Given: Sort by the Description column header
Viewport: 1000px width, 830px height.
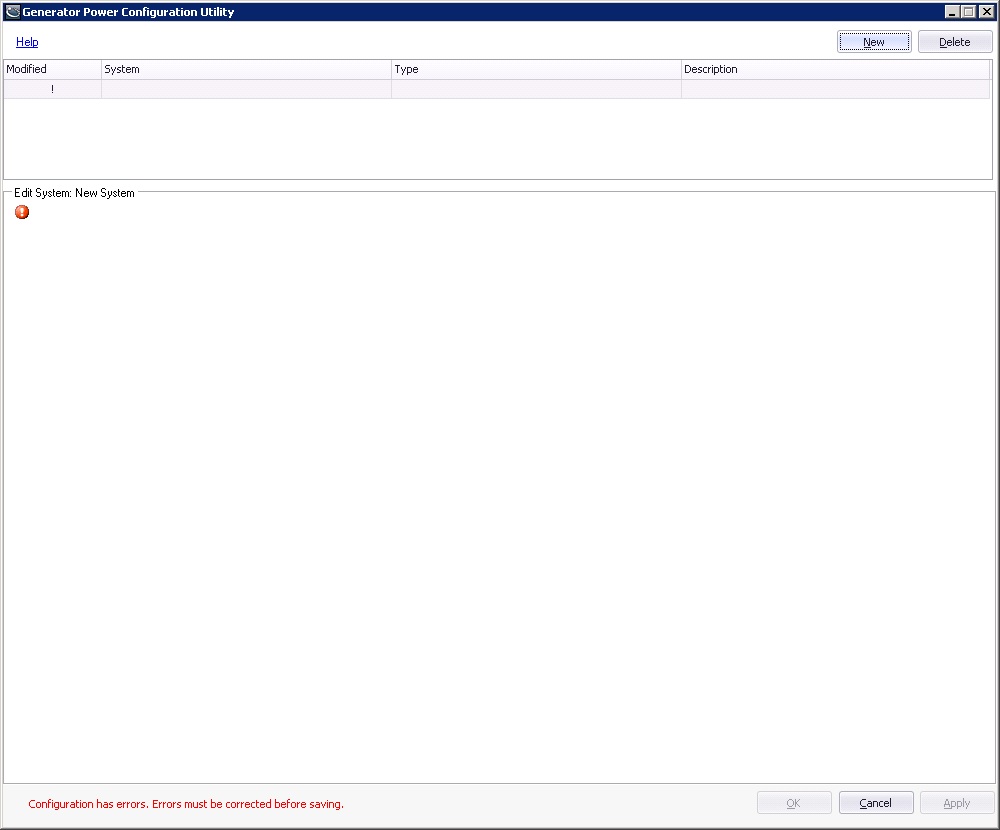Looking at the screenshot, I should pos(835,70).
